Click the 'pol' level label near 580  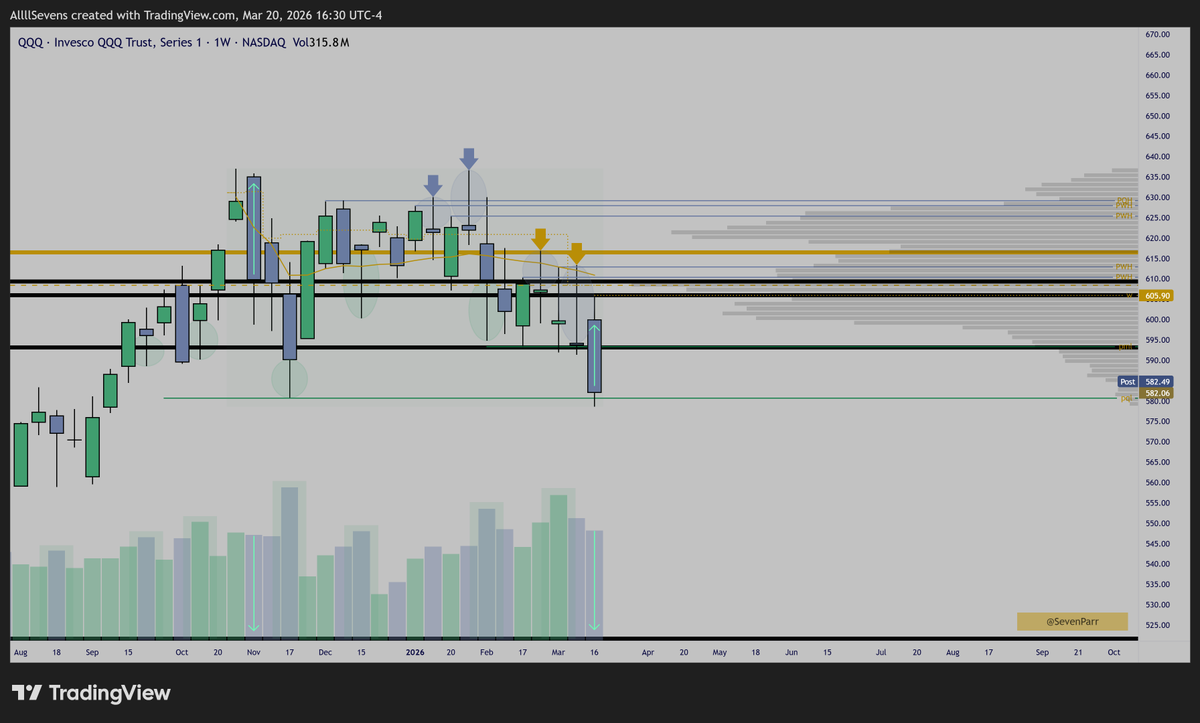click(1126, 398)
